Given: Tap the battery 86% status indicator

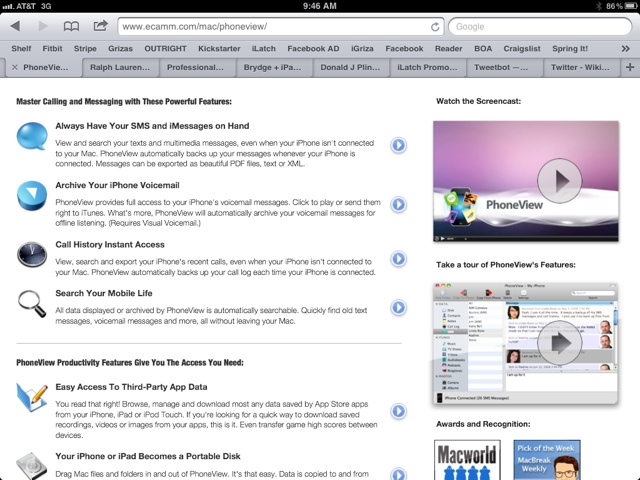Looking at the screenshot, I should [620, 6].
